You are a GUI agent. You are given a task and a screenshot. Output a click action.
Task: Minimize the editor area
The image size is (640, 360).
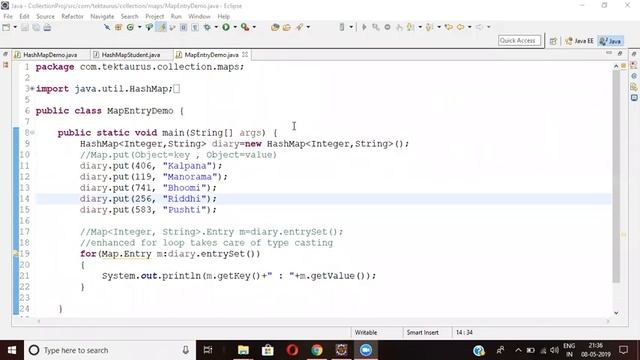pyautogui.click(x=609, y=53)
